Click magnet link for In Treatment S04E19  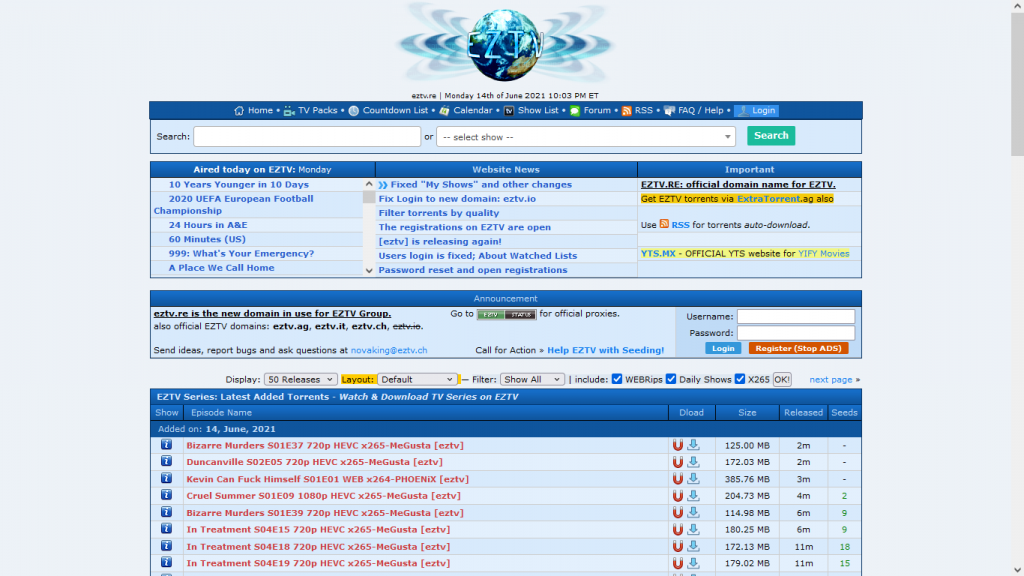click(678, 563)
